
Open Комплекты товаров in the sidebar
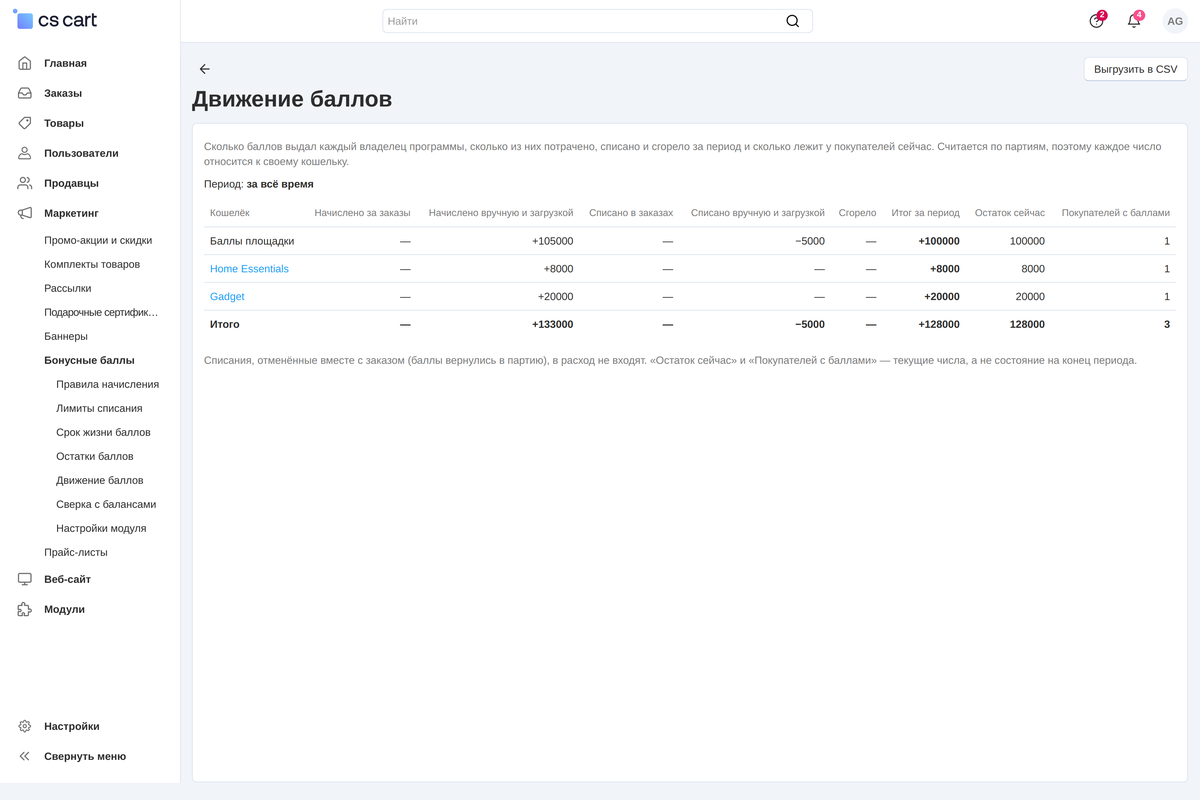point(92,265)
